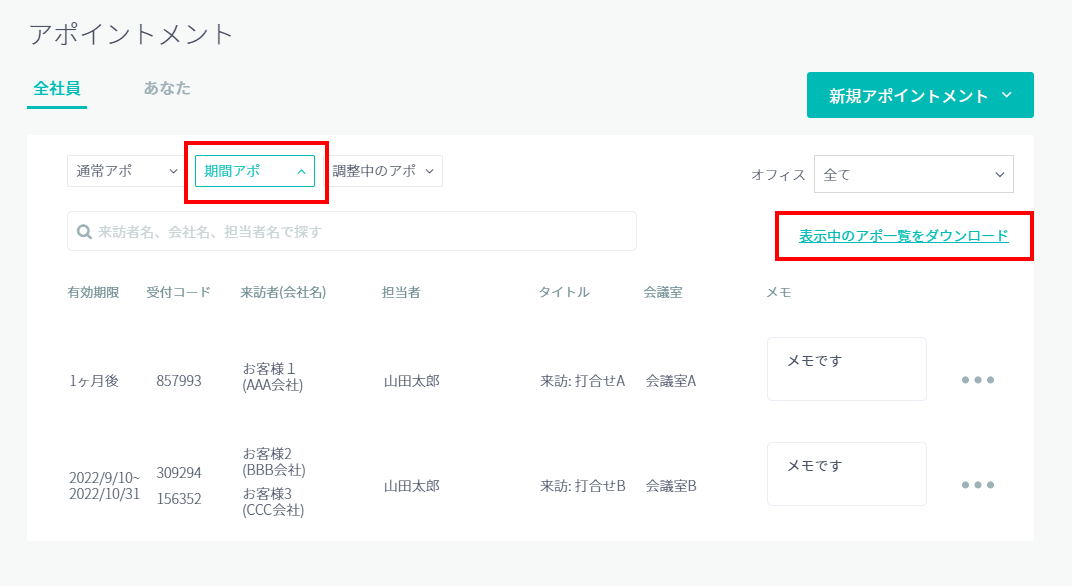Click the memo box in 会議室A row

point(846,369)
